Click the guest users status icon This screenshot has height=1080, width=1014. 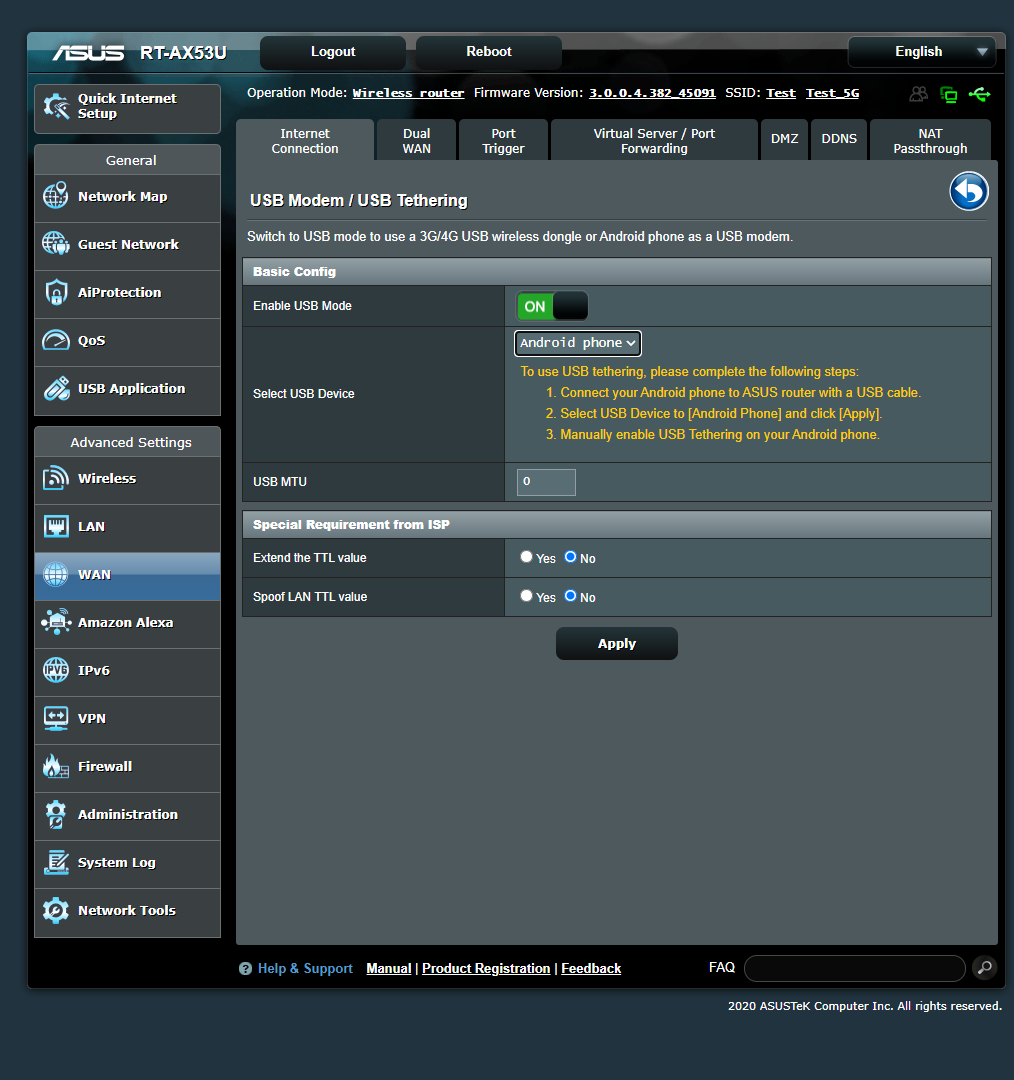pyautogui.click(x=918, y=94)
